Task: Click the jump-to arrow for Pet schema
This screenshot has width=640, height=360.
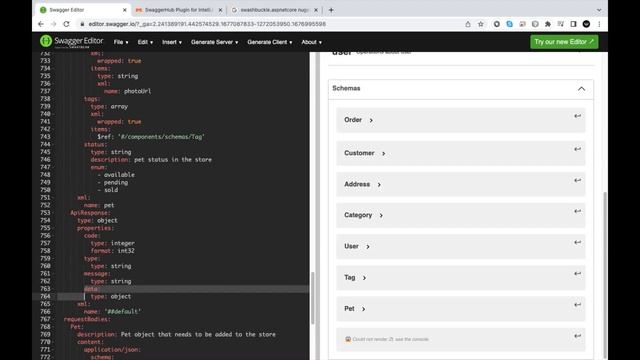Action: click(578, 304)
